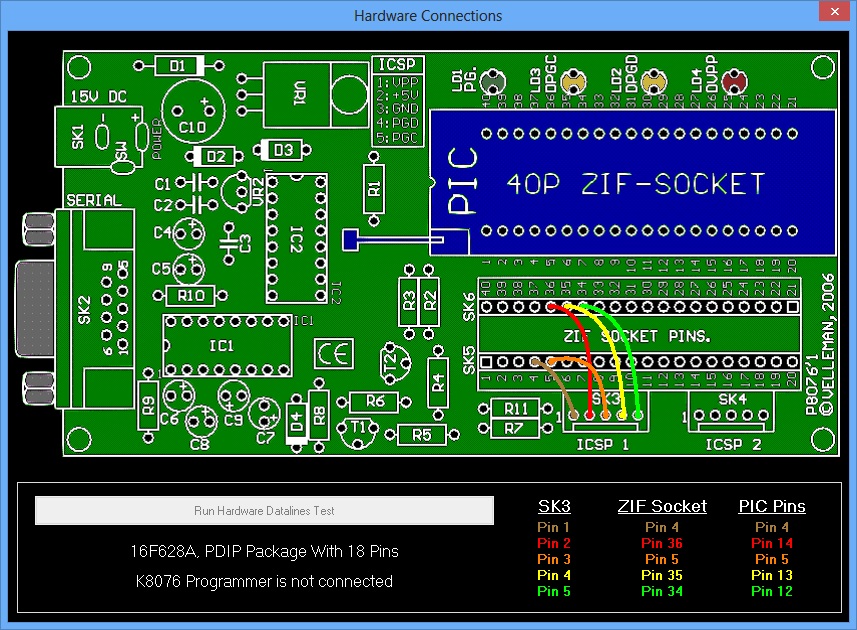Click the Run Hardware Datalines Test button

(x=265, y=510)
